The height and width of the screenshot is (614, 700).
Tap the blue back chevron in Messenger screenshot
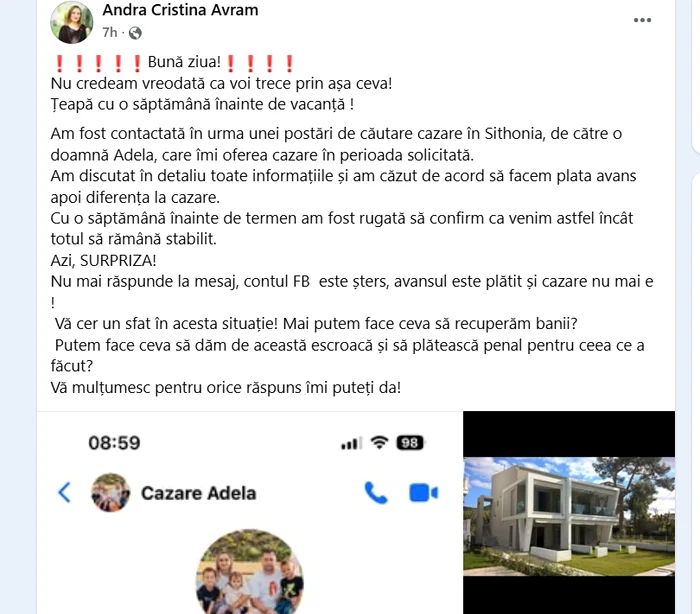click(x=64, y=493)
